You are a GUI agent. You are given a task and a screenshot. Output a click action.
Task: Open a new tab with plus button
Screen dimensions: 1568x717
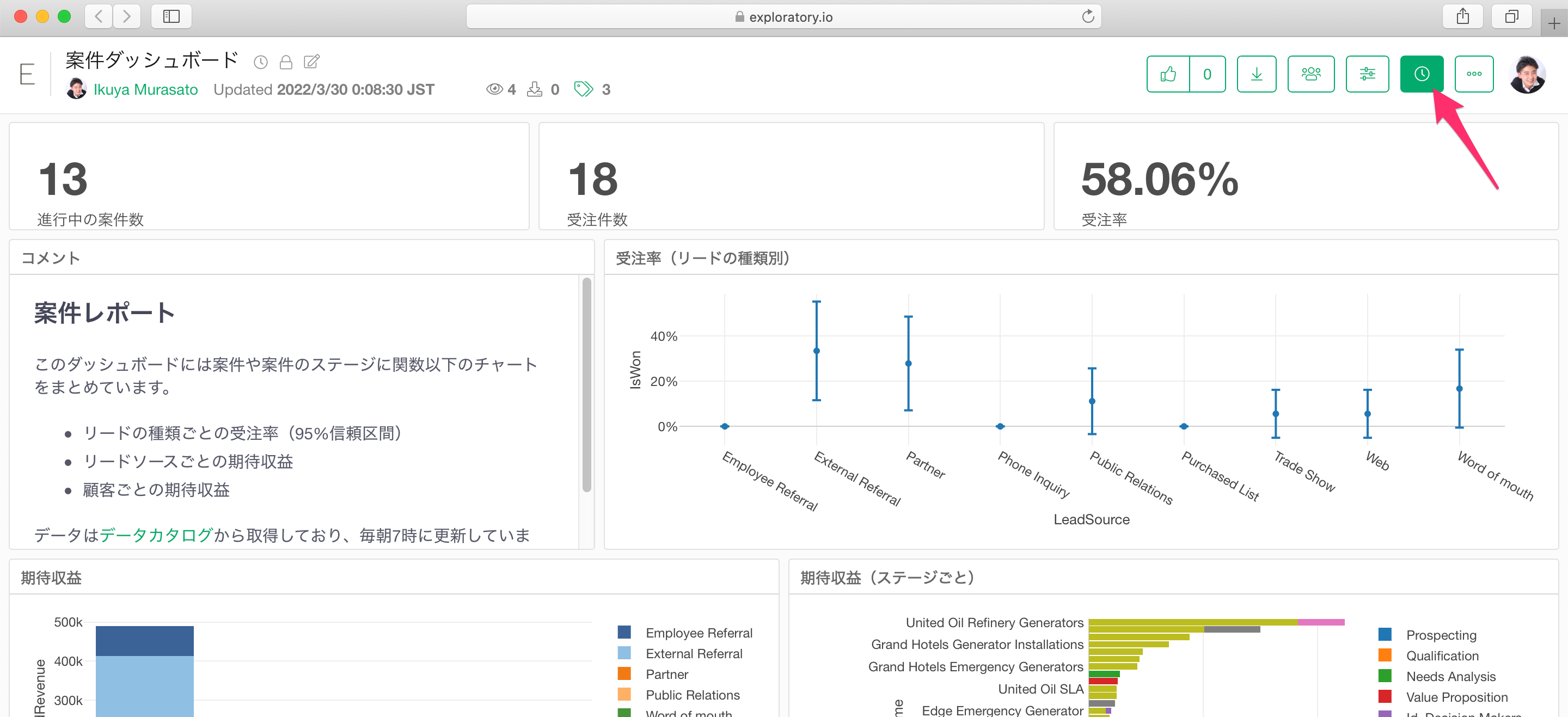pyautogui.click(x=1554, y=23)
